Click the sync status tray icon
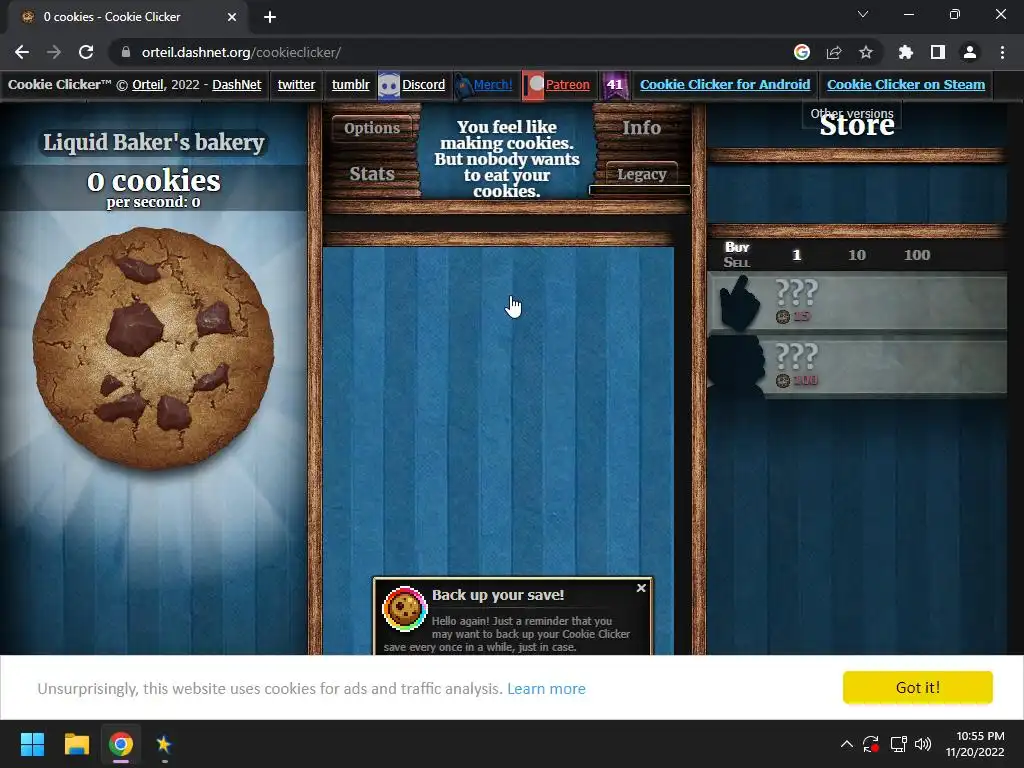Screen dimensions: 1024x768 point(871,744)
